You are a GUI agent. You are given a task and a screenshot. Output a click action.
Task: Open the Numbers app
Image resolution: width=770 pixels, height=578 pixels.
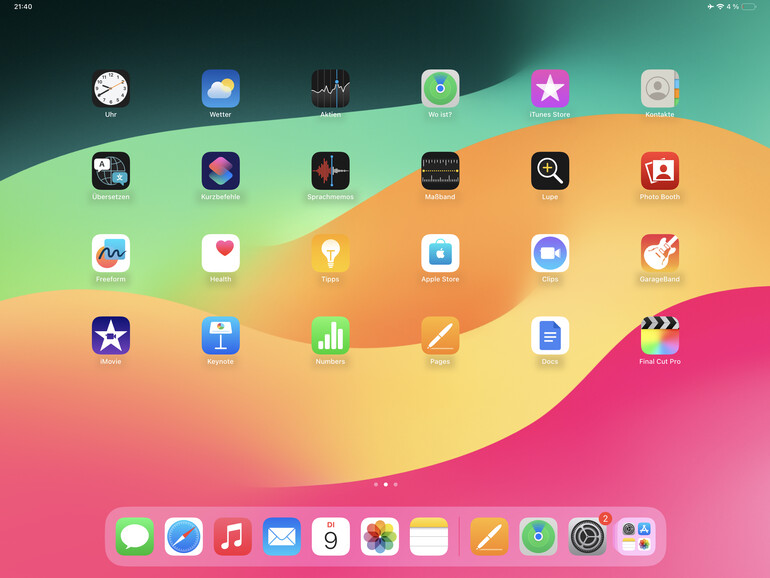click(x=330, y=335)
